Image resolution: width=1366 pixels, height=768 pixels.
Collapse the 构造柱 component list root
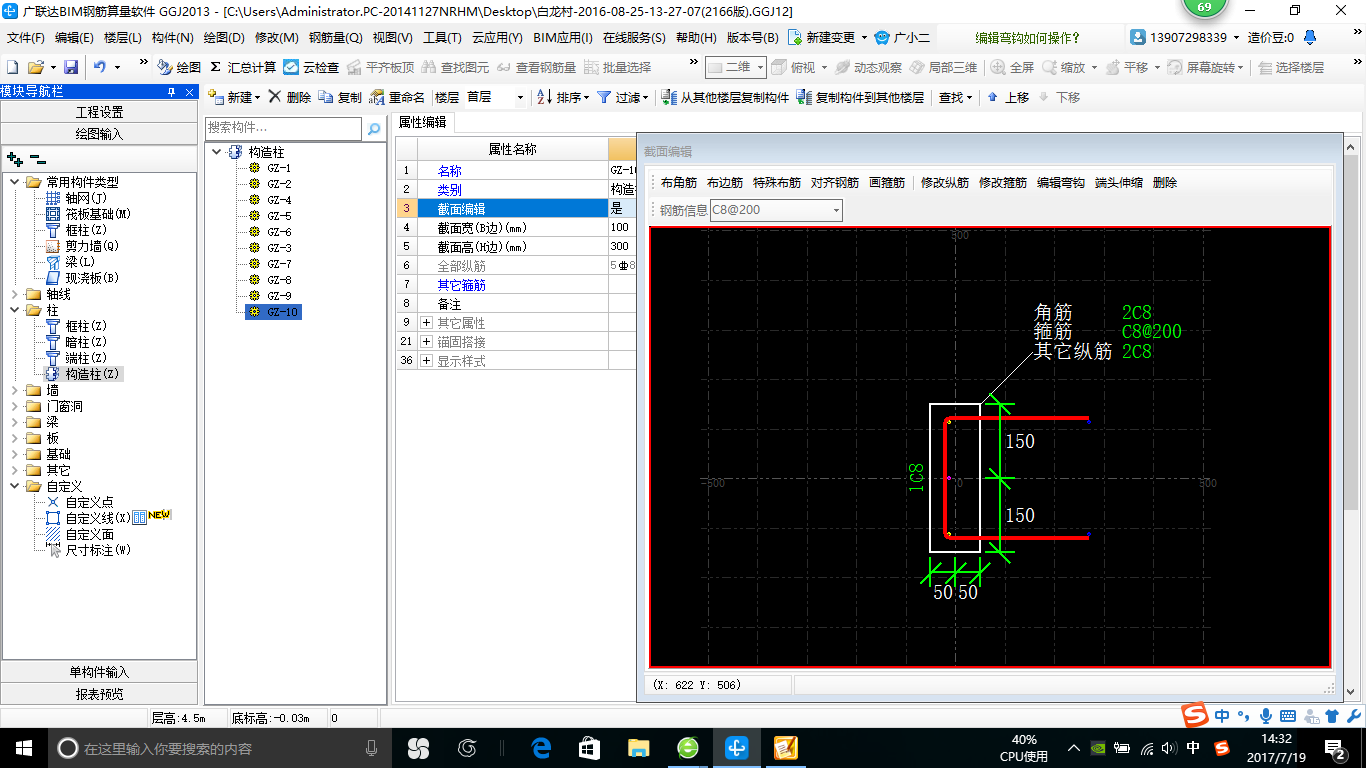tap(217, 152)
